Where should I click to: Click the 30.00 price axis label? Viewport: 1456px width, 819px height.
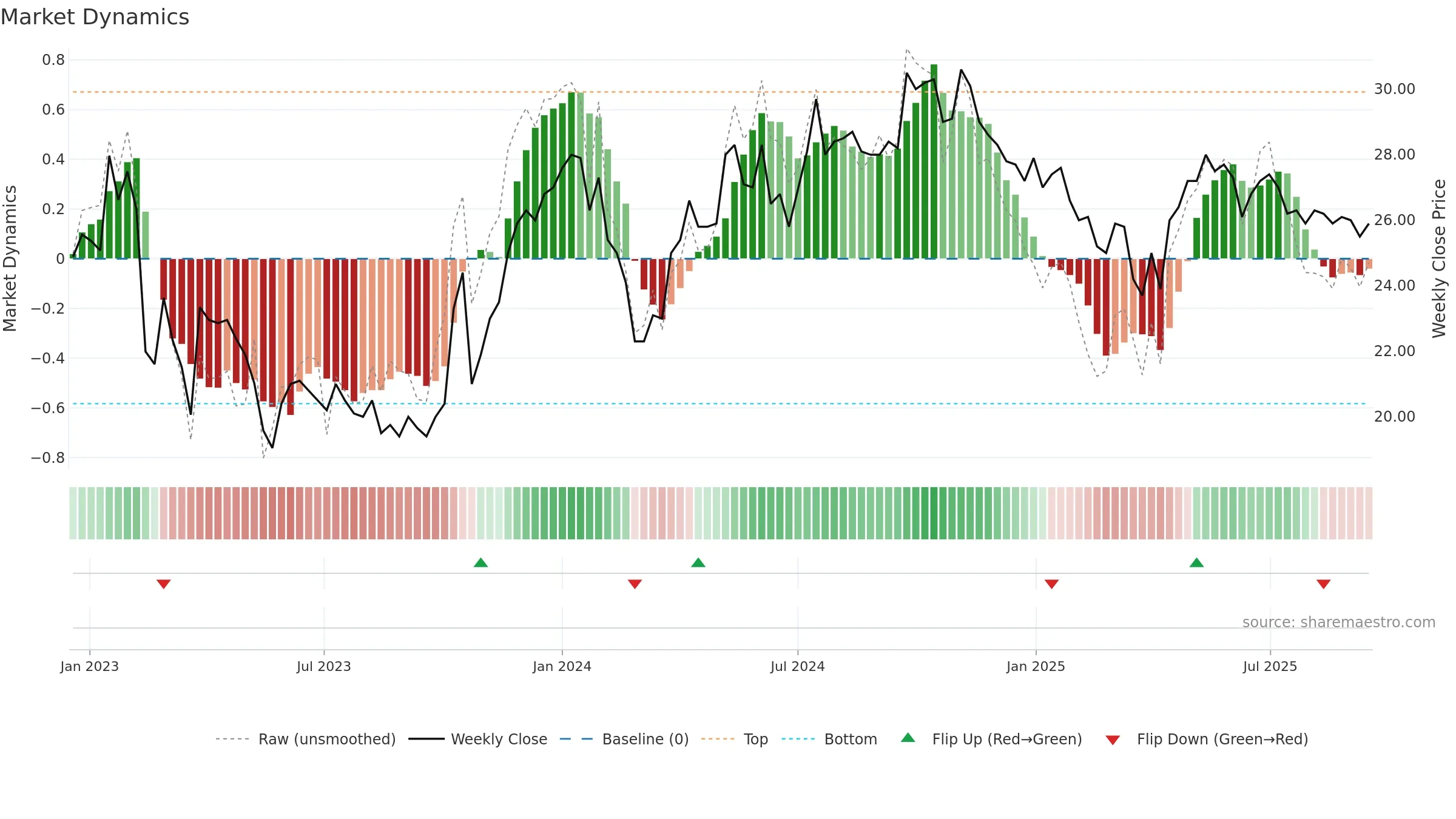[x=1395, y=89]
